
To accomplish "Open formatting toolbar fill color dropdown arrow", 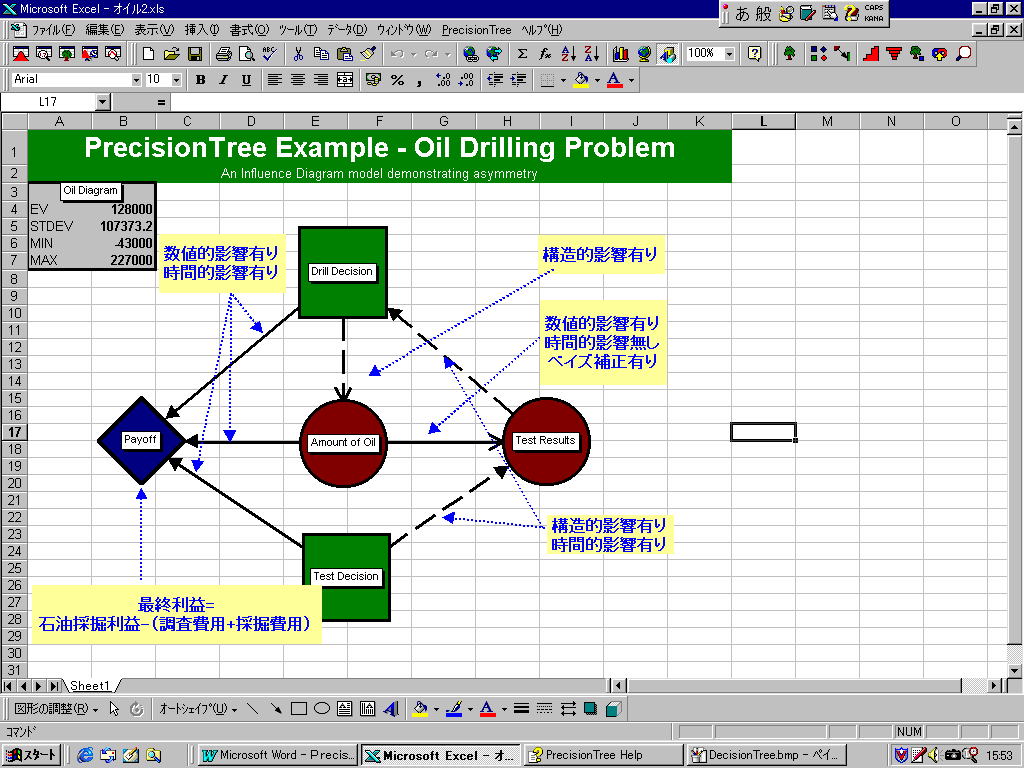I will pyautogui.click(x=597, y=80).
